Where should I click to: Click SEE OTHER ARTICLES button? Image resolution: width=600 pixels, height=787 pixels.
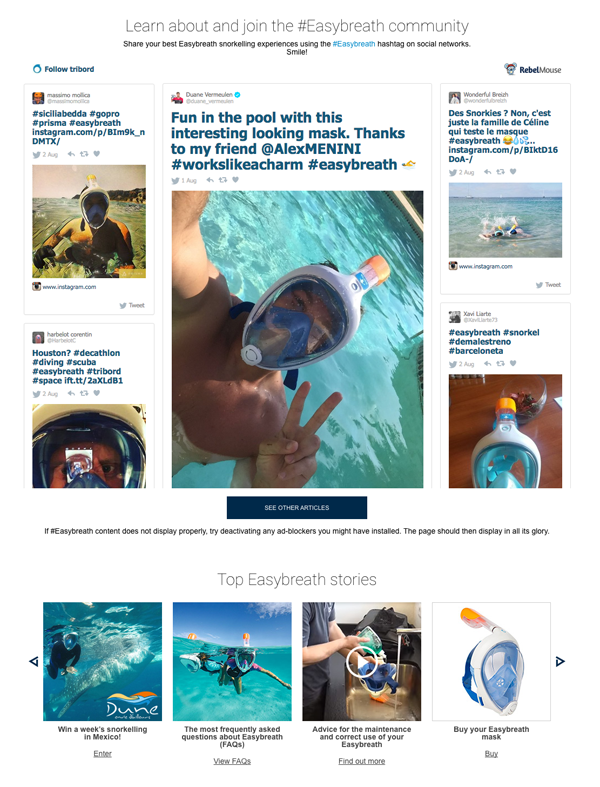click(297, 507)
